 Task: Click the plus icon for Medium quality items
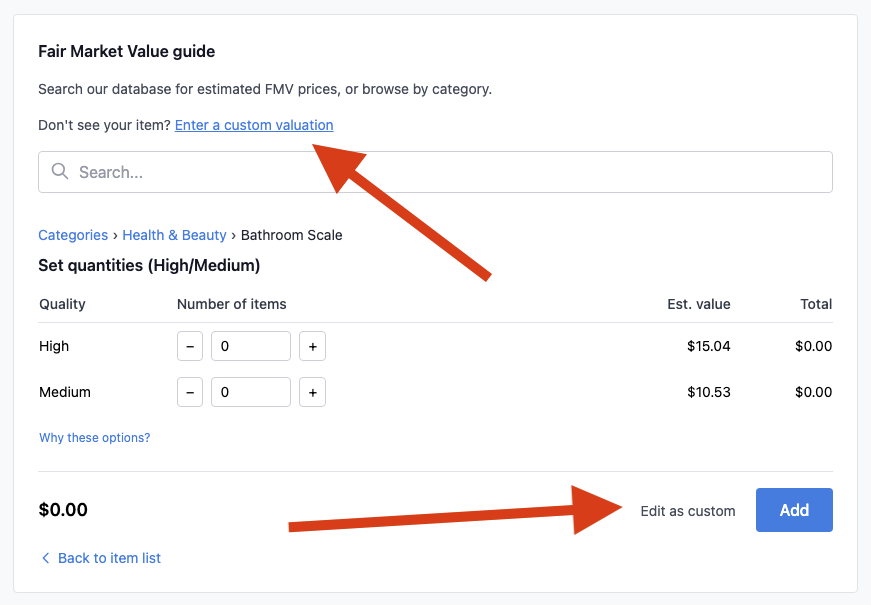pos(312,392)
